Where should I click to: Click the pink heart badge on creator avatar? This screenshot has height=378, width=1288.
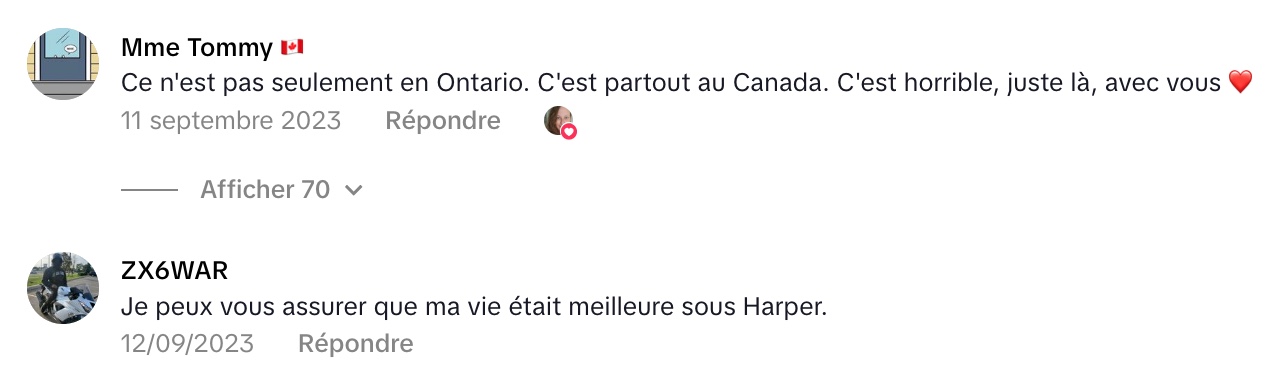pos(569,132)
